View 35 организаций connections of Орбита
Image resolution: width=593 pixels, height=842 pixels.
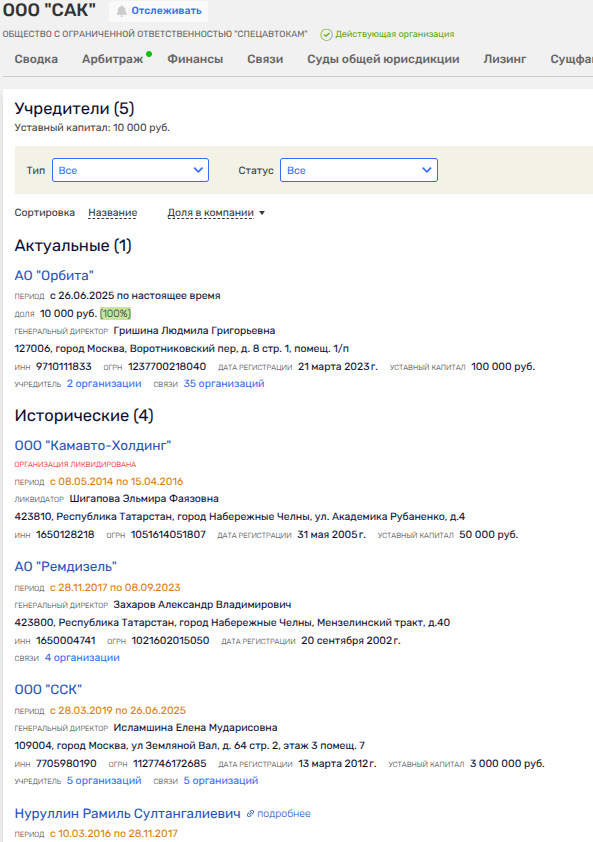(224, 383)
